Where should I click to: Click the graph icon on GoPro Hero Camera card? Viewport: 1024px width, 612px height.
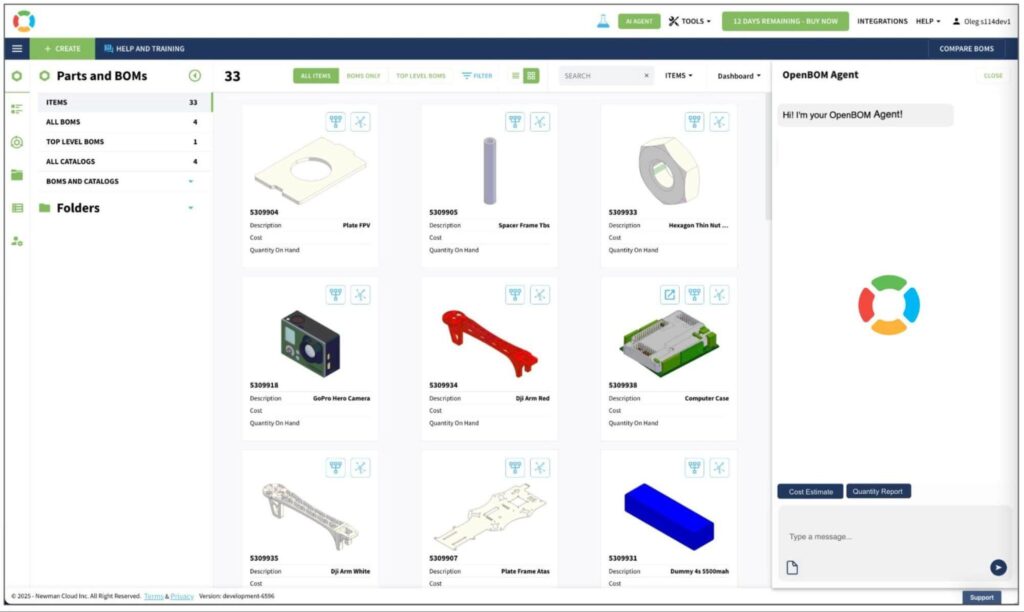360,295
